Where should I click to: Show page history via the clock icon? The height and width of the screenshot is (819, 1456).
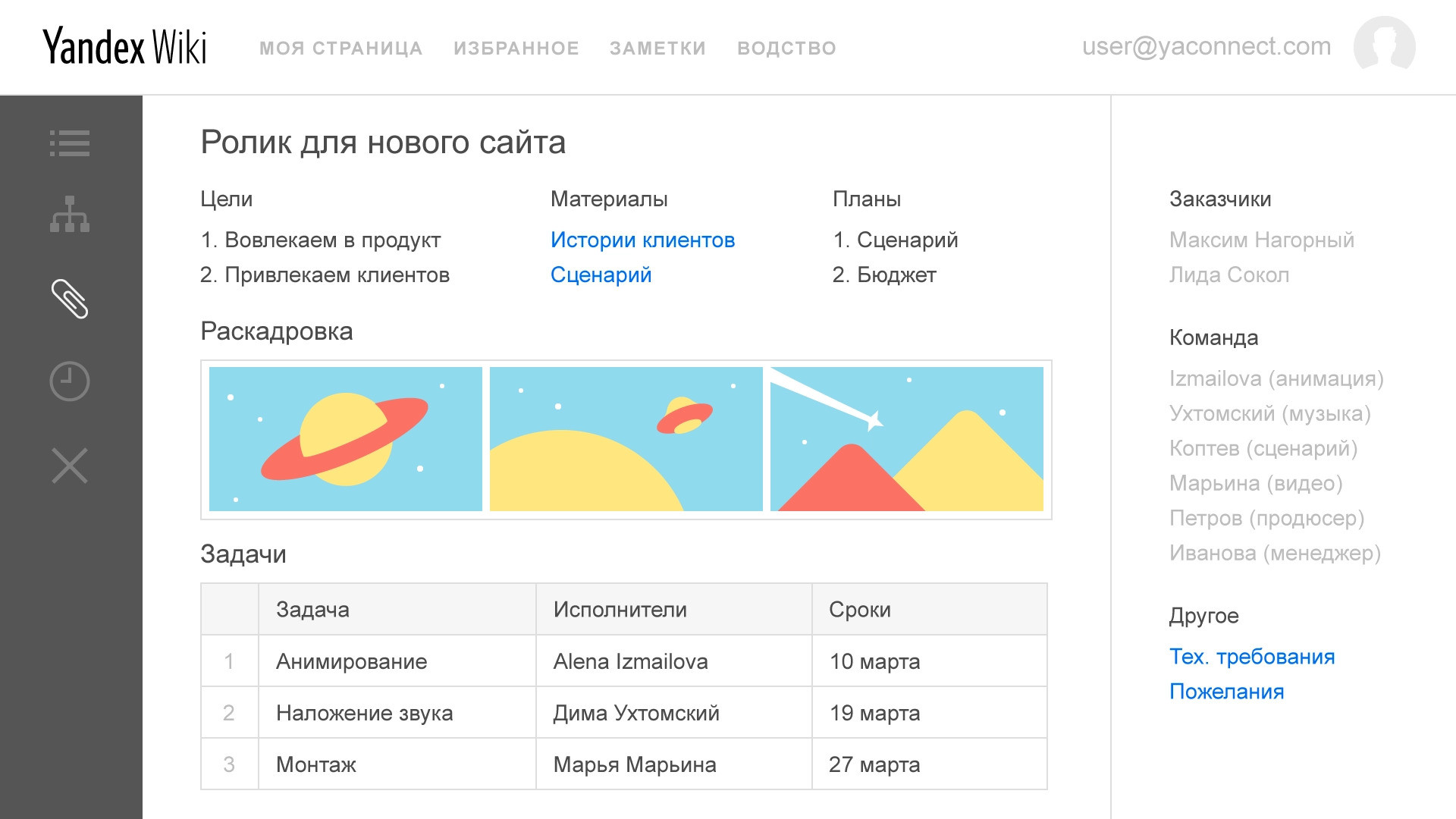70,381
